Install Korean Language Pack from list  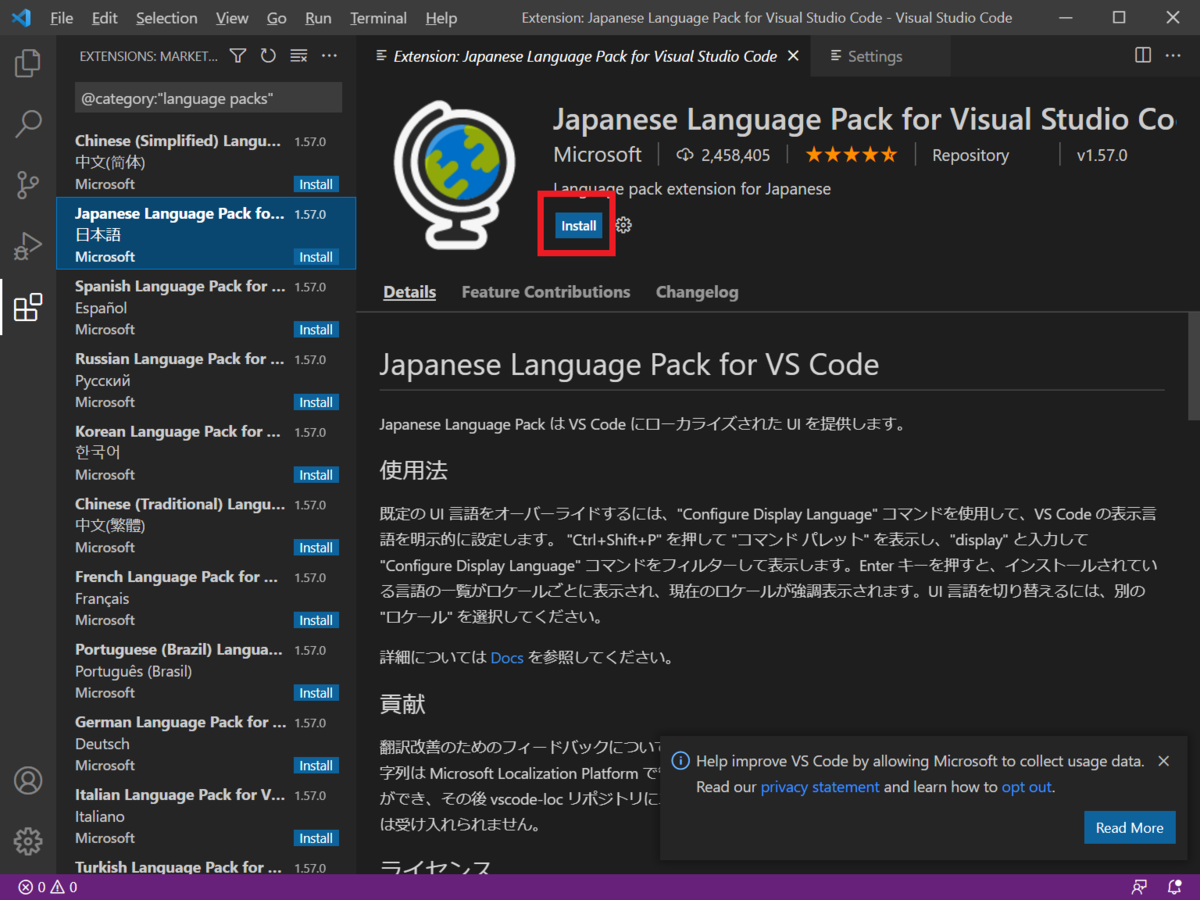pos(316,475)
